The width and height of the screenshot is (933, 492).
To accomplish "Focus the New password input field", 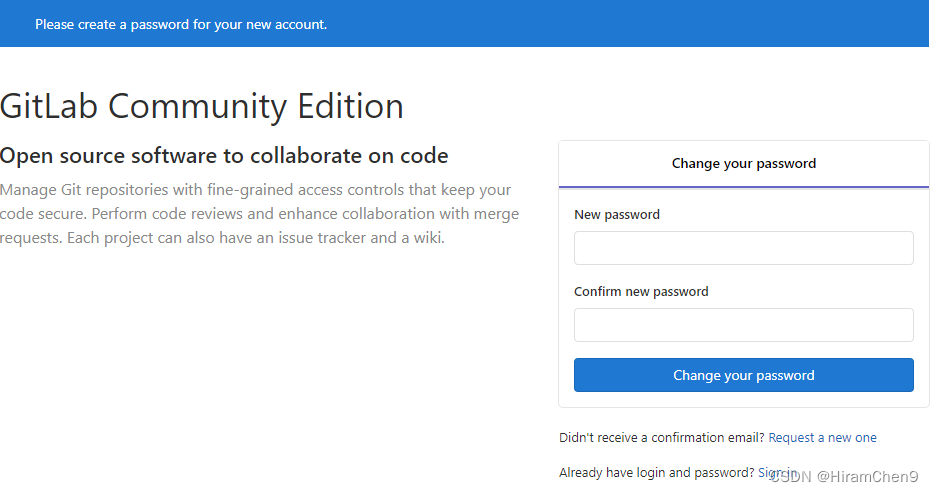I will pyautogui.click(x=743, y=248).
